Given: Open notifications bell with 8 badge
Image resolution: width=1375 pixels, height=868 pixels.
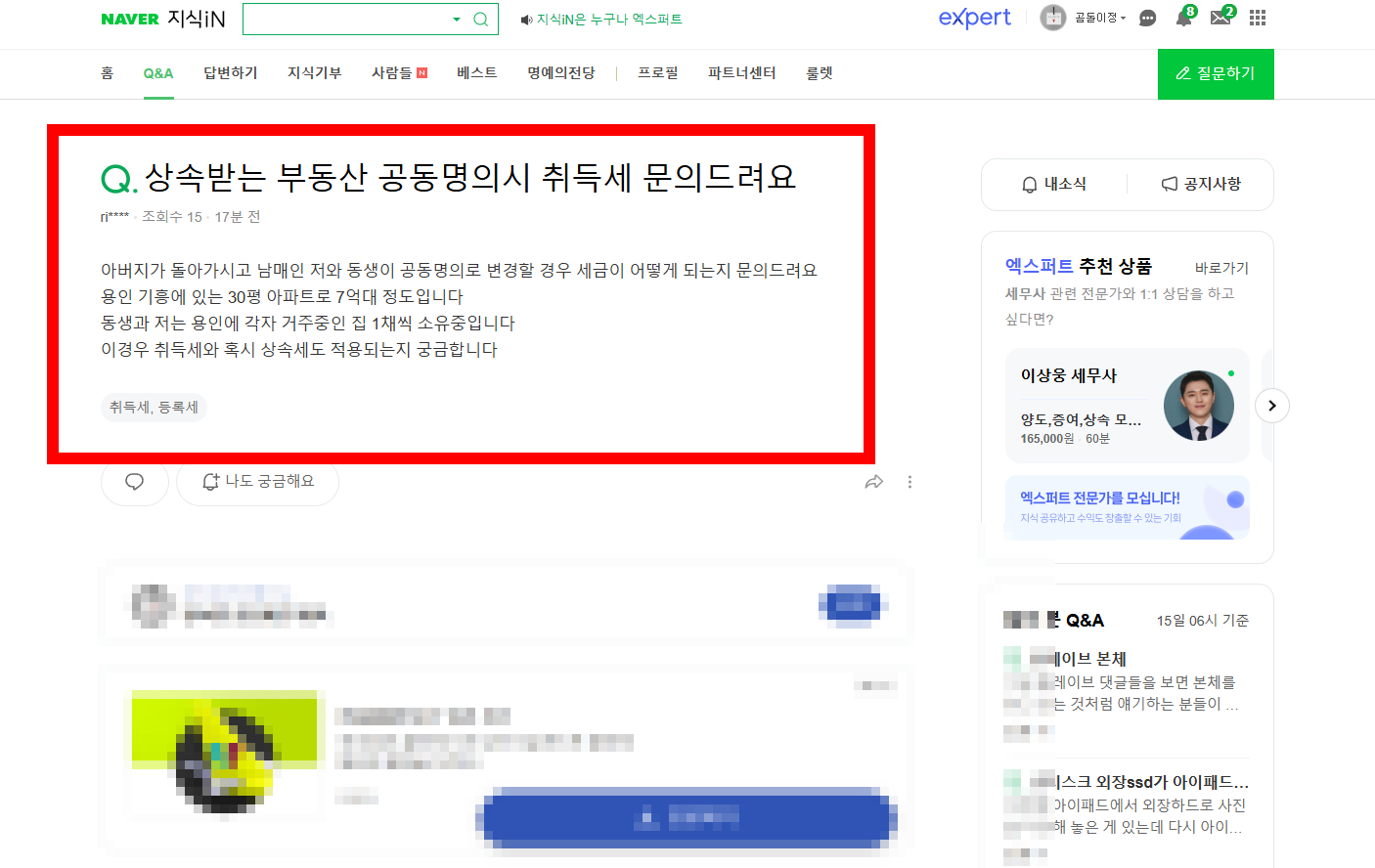Looking at the screenshot, I should (1184, 17).
